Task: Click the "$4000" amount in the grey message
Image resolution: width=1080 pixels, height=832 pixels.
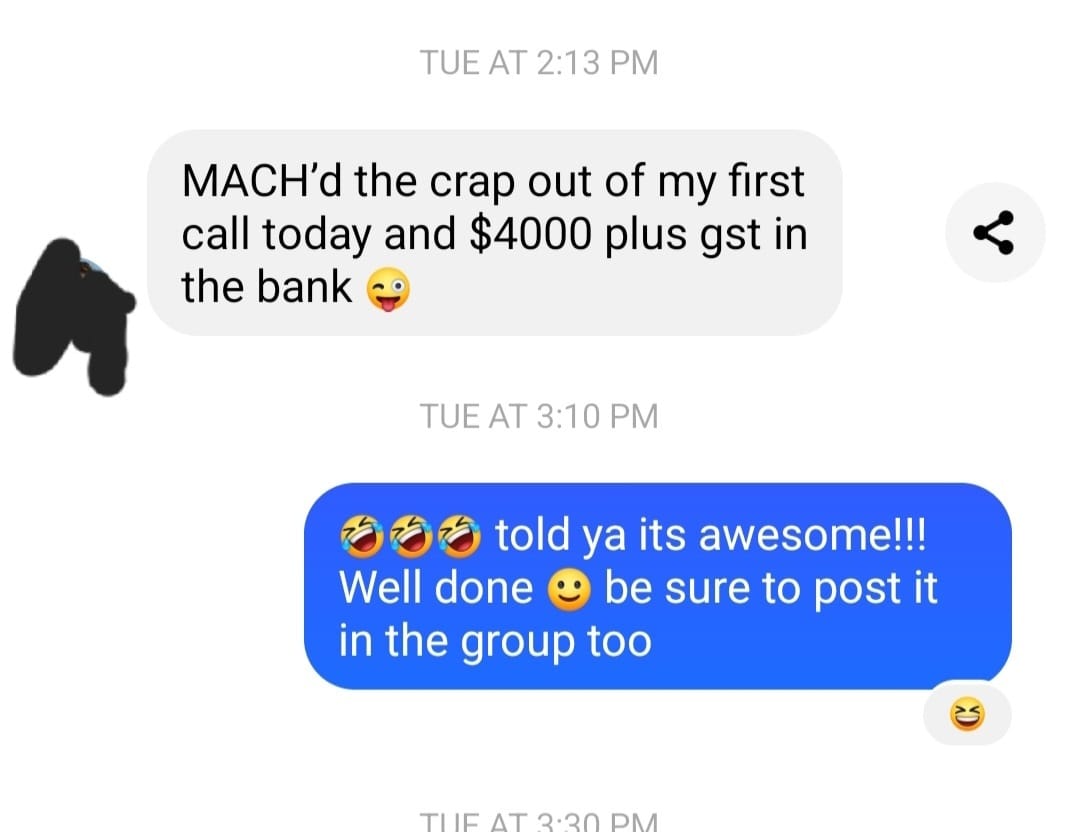Action: click(530, 234)
